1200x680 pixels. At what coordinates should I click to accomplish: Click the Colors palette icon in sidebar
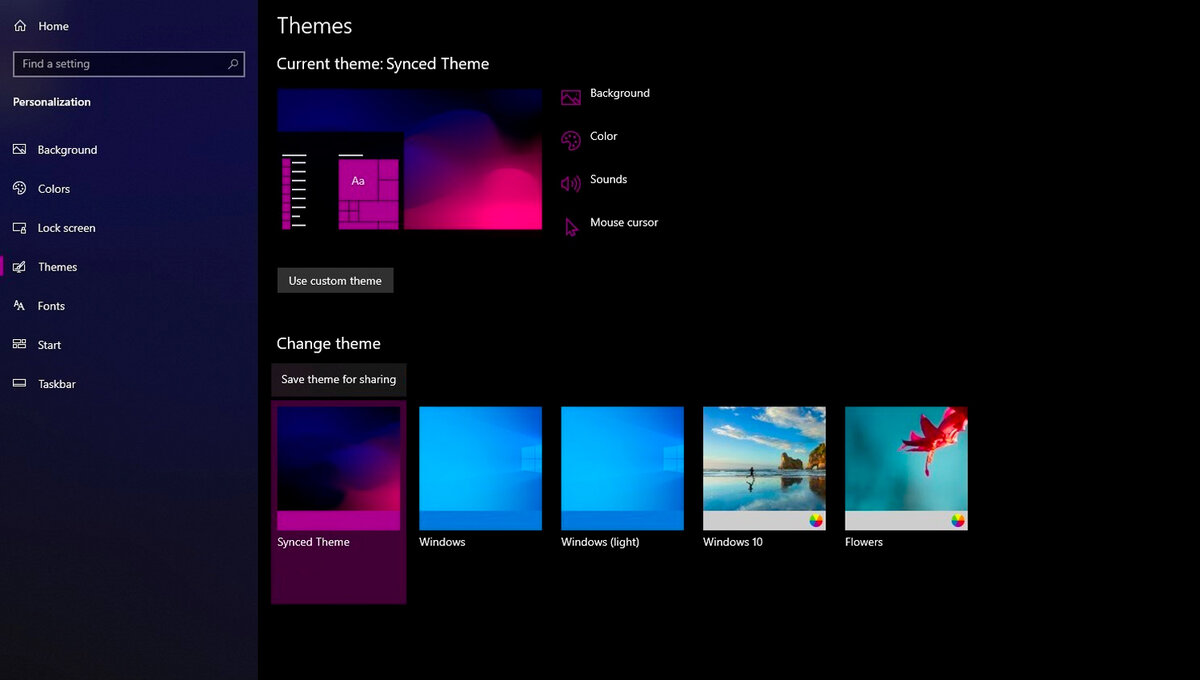[19, 189]
